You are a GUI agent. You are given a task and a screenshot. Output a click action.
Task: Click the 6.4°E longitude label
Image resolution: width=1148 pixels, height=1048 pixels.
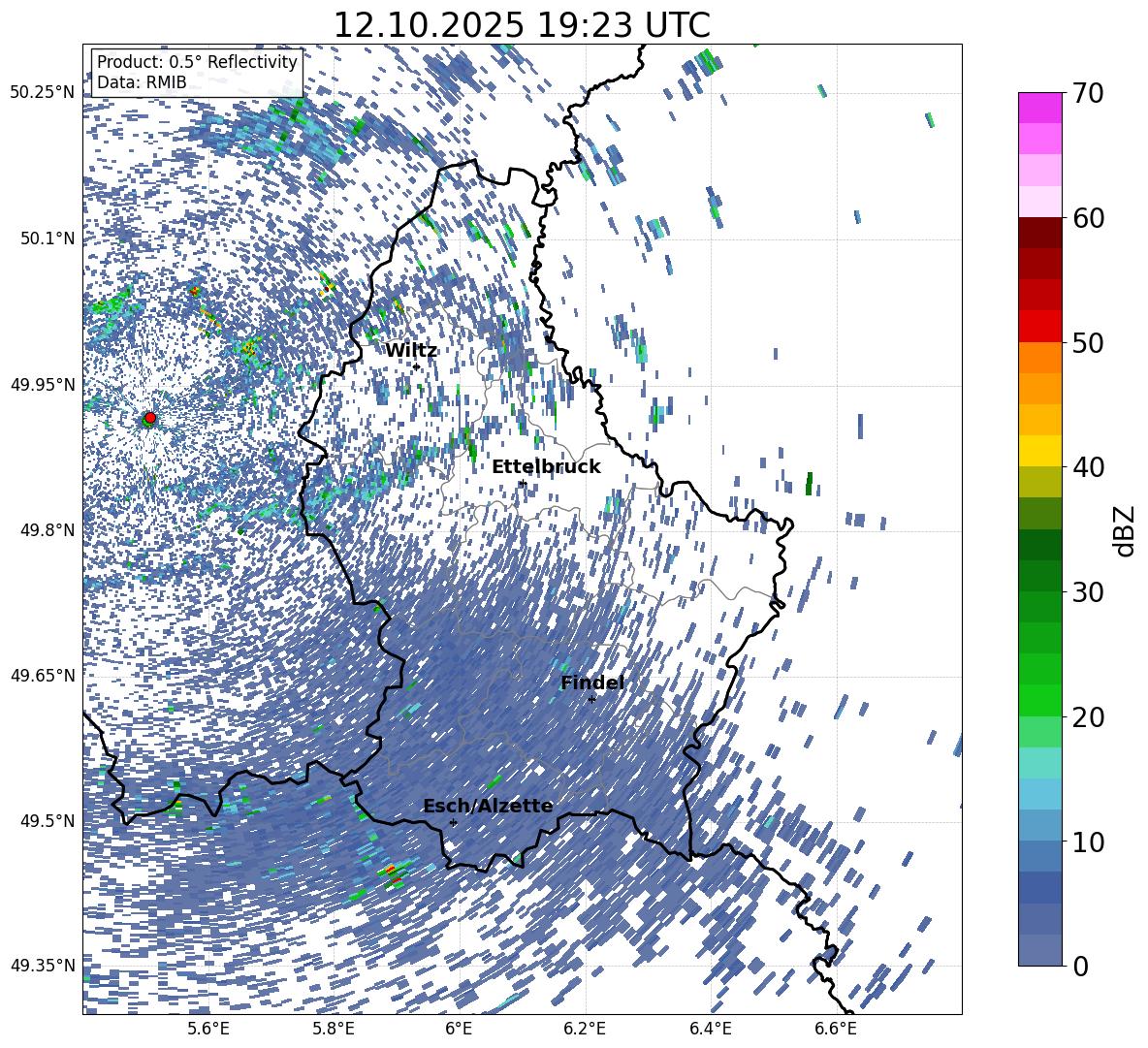(x=711, y=1029)
